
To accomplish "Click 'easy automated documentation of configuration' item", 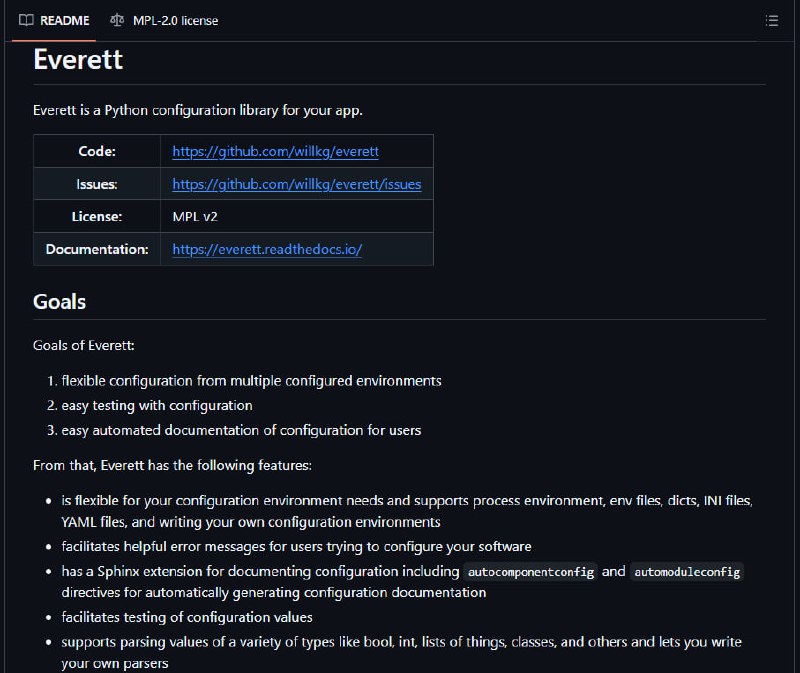I will [241, 430].
